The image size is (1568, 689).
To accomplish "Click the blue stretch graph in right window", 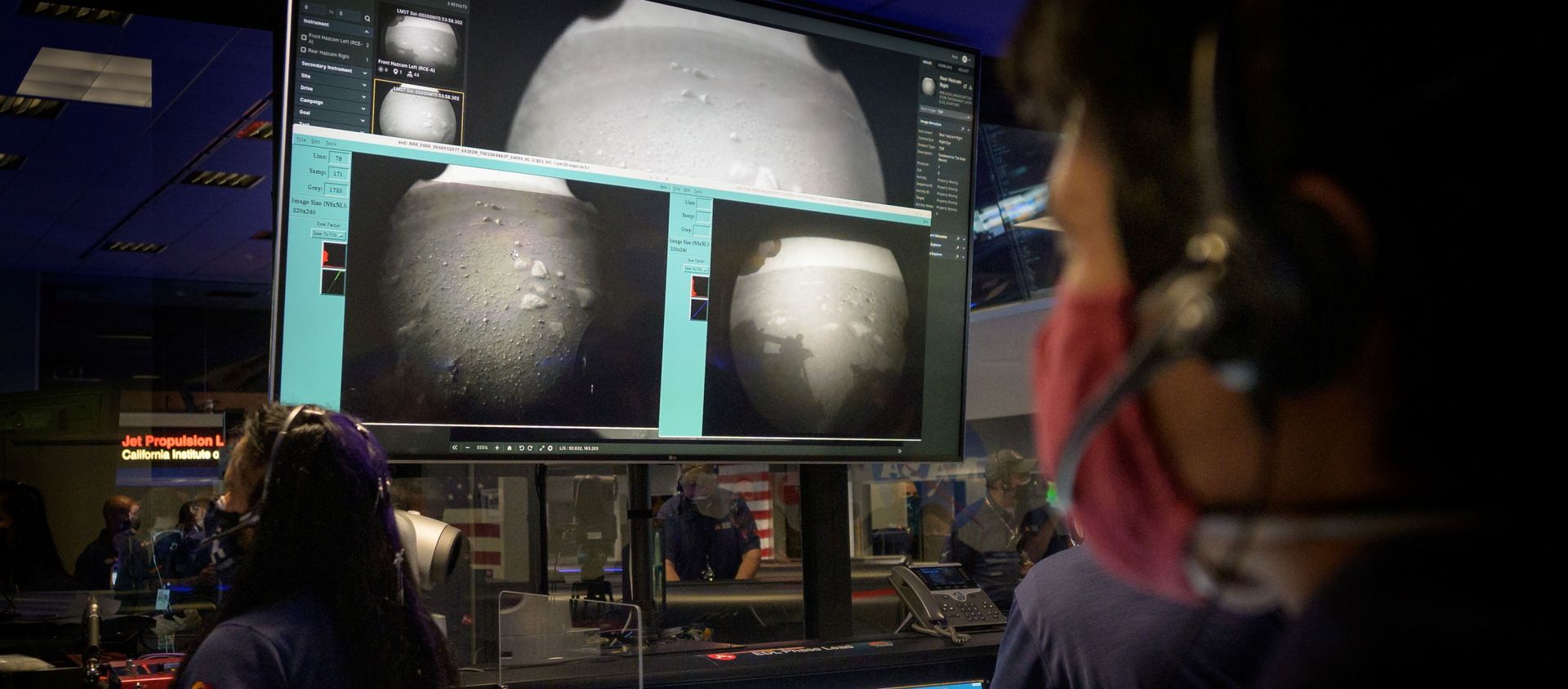I will point(699,309).
